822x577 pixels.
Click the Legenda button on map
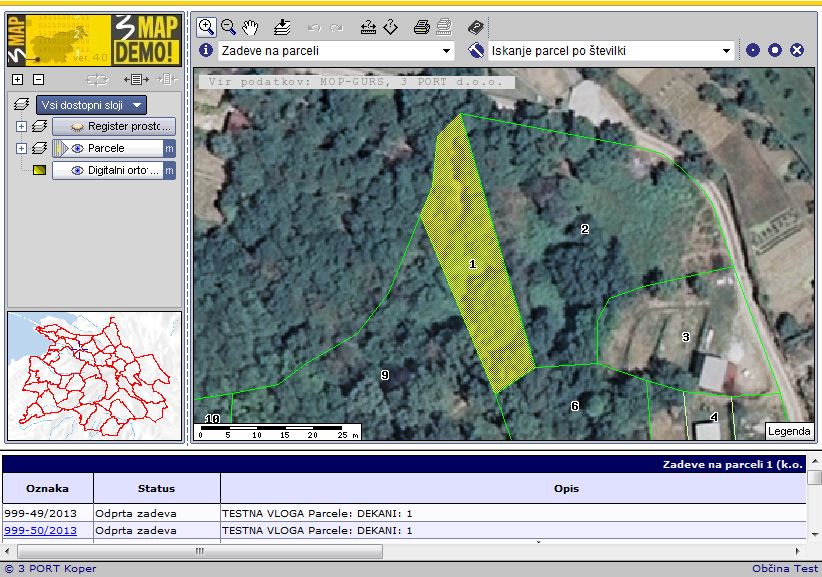pyautogui.click(x=789, y=431)
